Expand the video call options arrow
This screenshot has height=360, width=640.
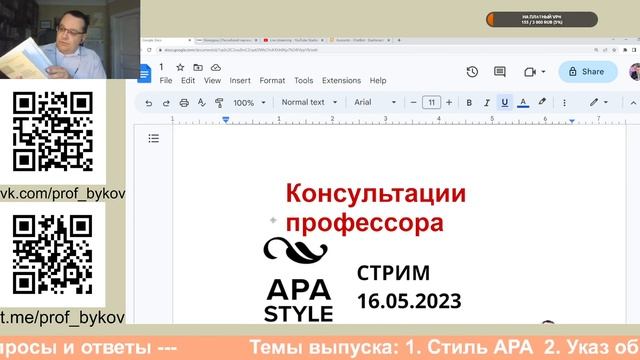pyautogui.click(x=543, y=72)
